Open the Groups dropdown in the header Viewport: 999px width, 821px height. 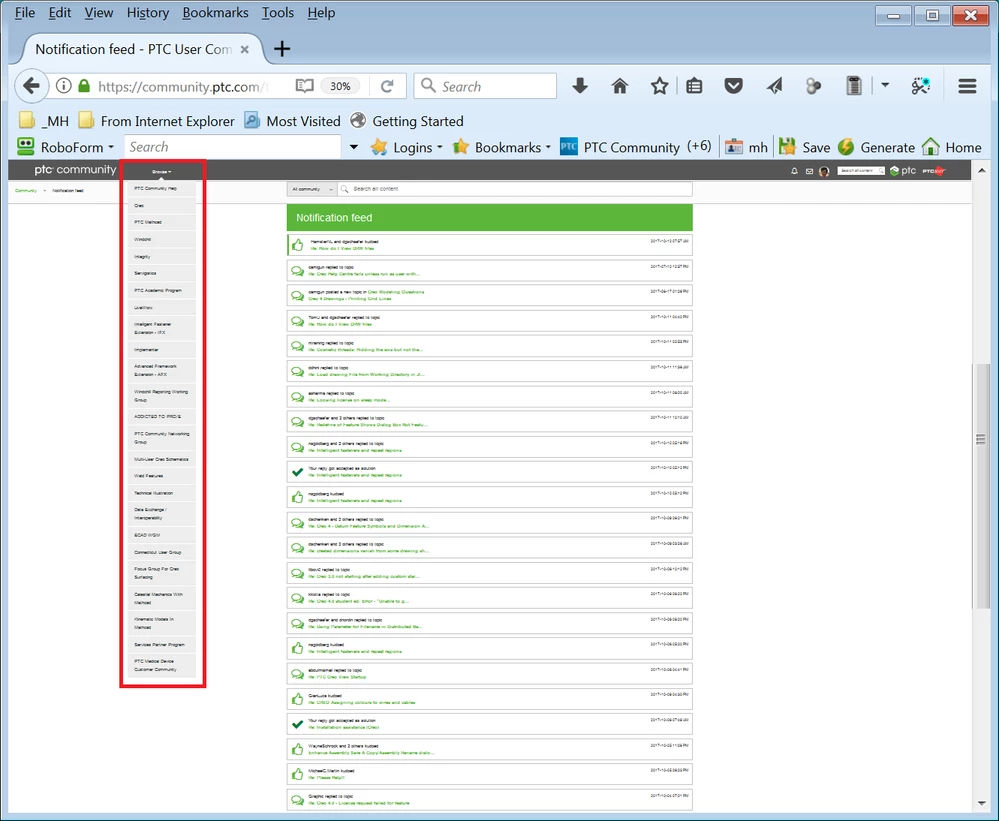[161, 171]
